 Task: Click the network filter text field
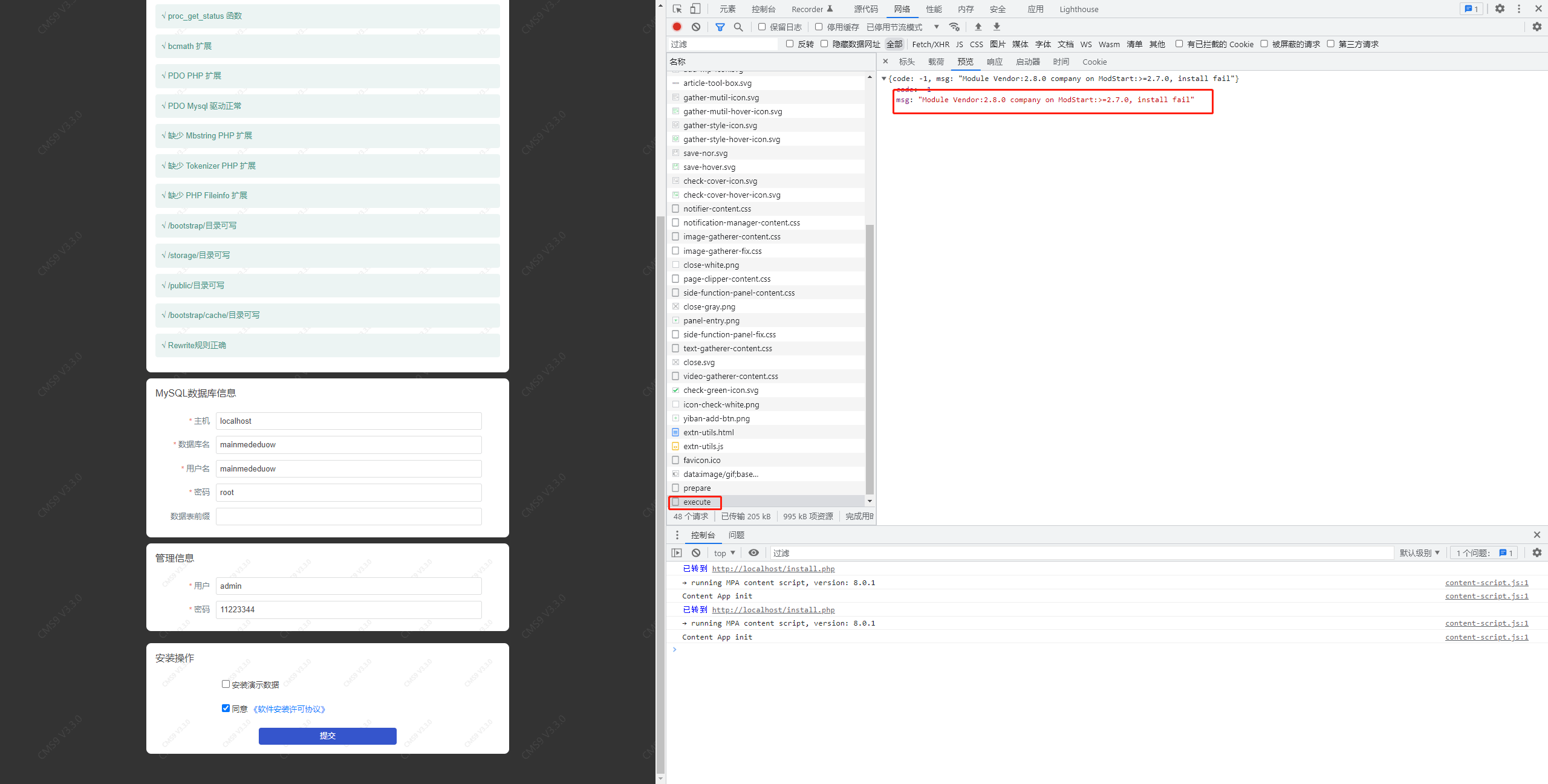pos(723,44)
